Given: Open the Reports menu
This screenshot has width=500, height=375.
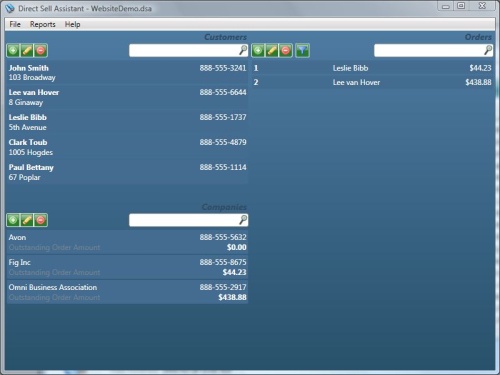Looking at the screenshot, I should point(43,24).
